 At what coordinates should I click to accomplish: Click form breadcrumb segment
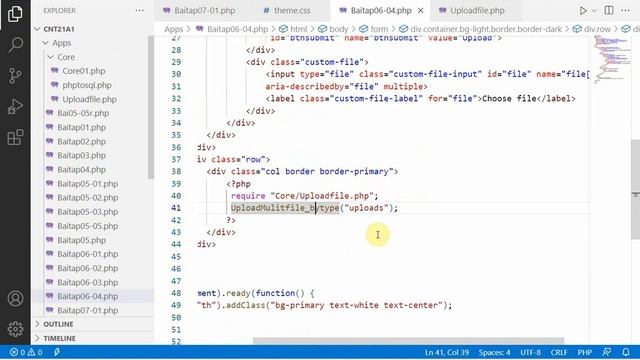(374, 29)
